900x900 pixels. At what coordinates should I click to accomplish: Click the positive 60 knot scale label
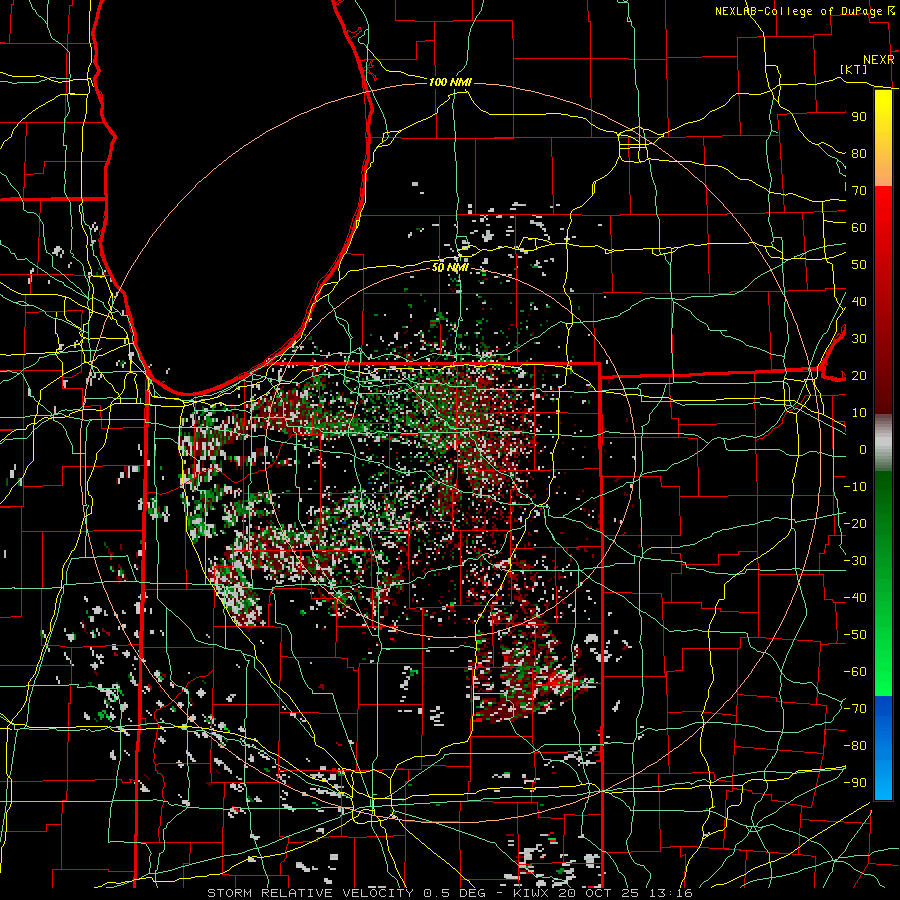[859, 227]
